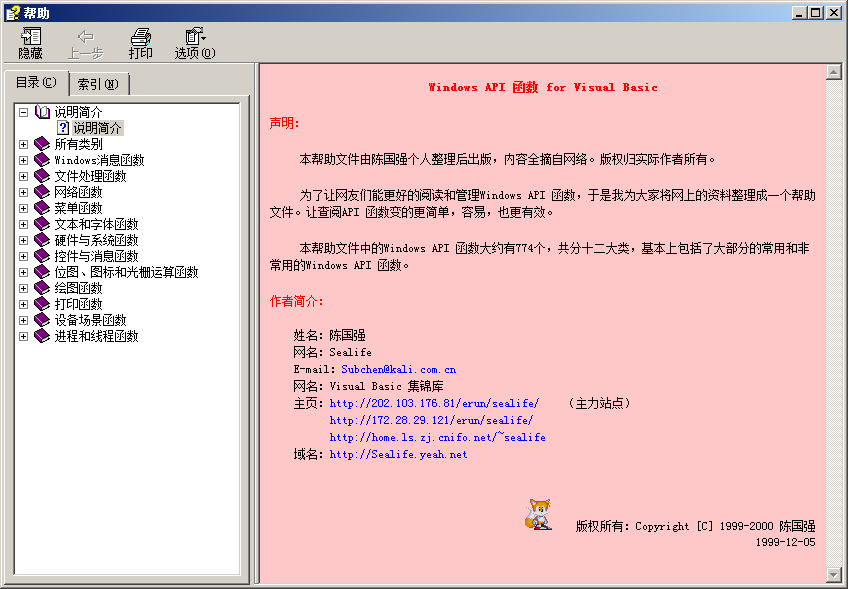Expand the 文本和字体函数 node
This screenshot has height=589, width=848.
pyautogui.click(x=23, y=224)
